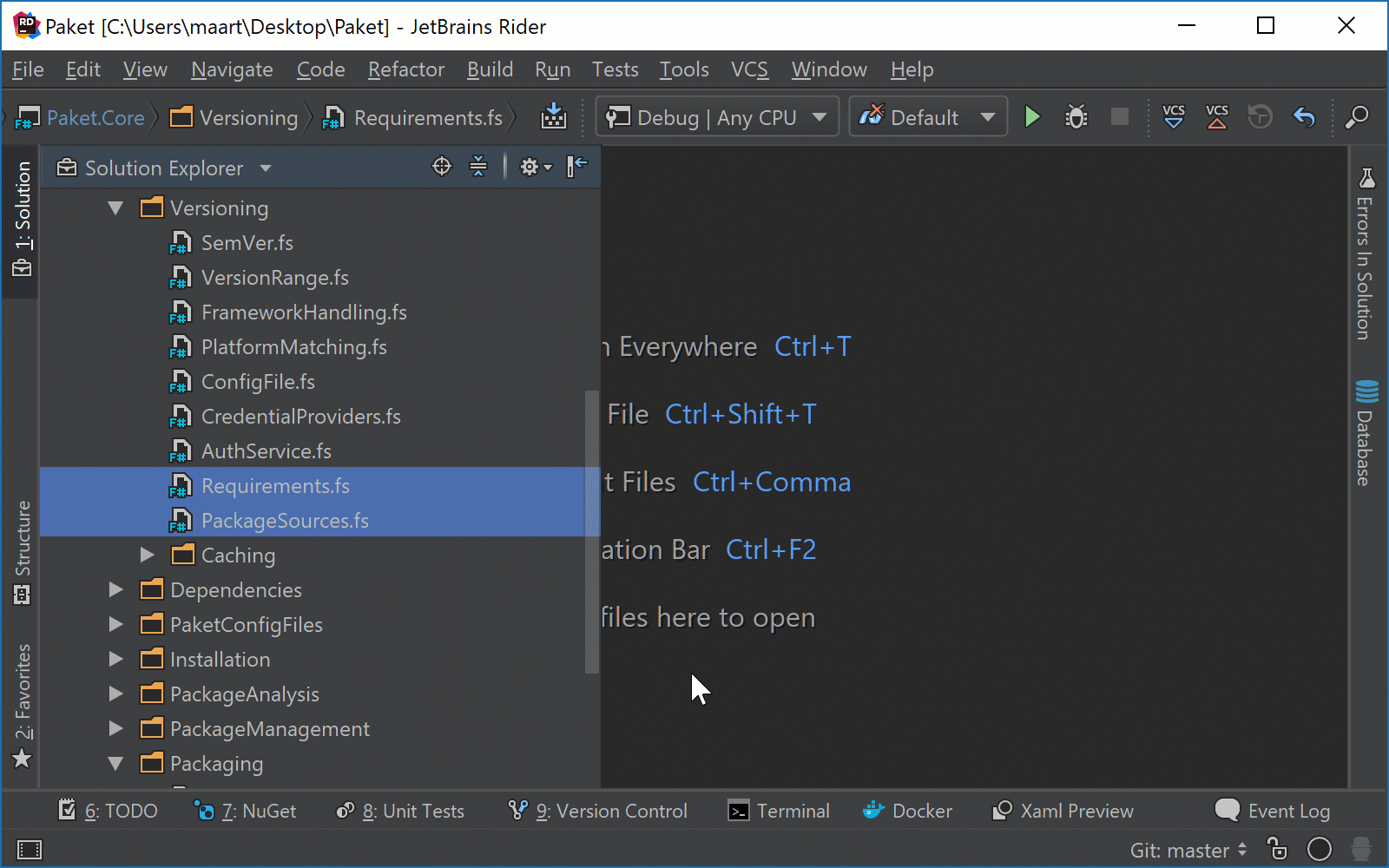Collapse all nodes in Solution Explorer

(x=478, y=167)
